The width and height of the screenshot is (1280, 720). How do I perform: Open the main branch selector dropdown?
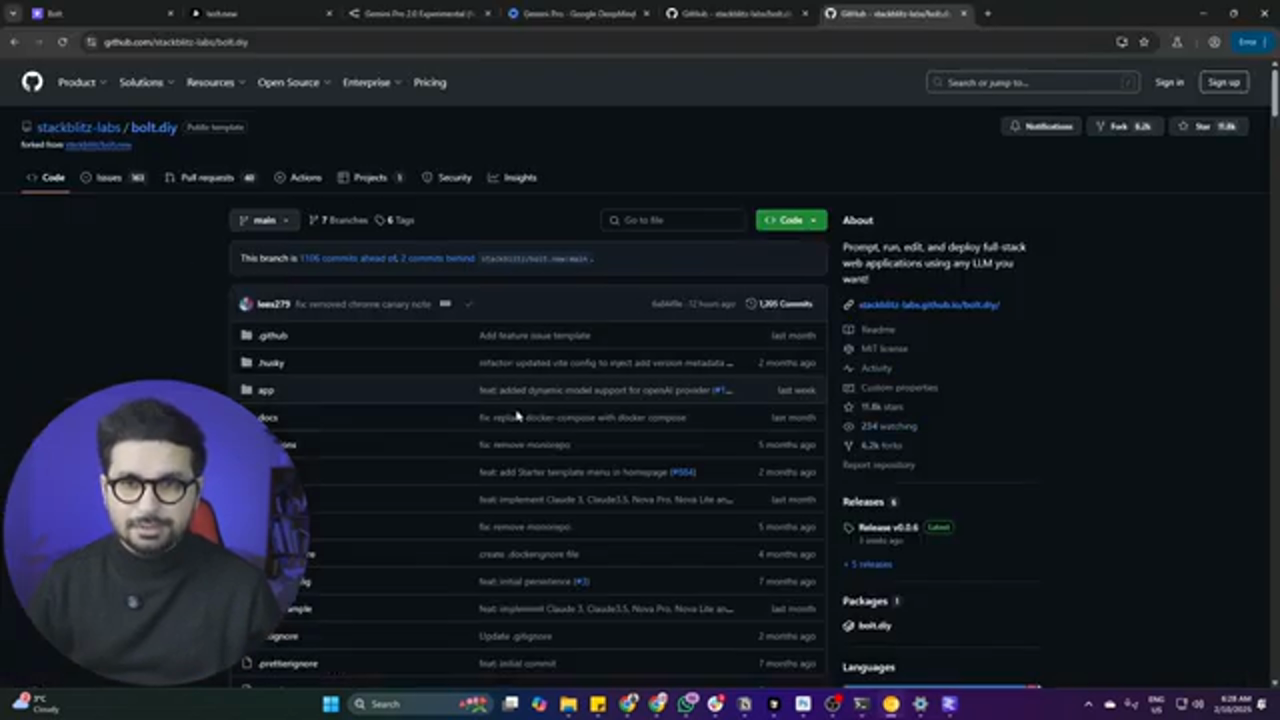coord(264,220)
